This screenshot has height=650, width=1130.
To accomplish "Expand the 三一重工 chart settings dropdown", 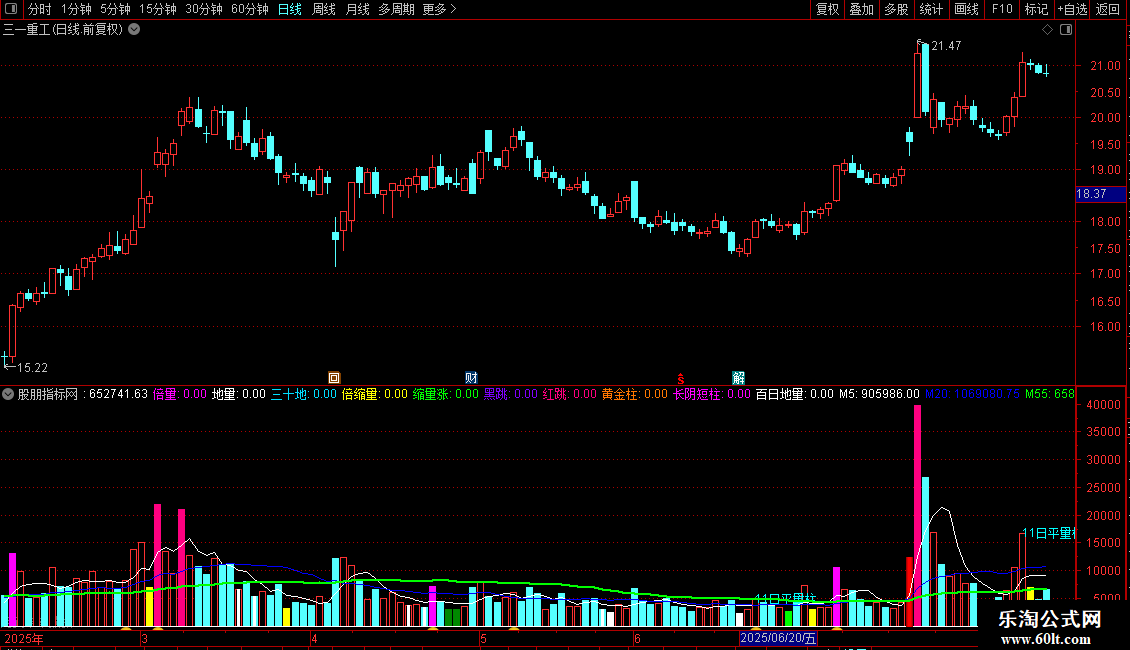I will [x=134, y=30].
